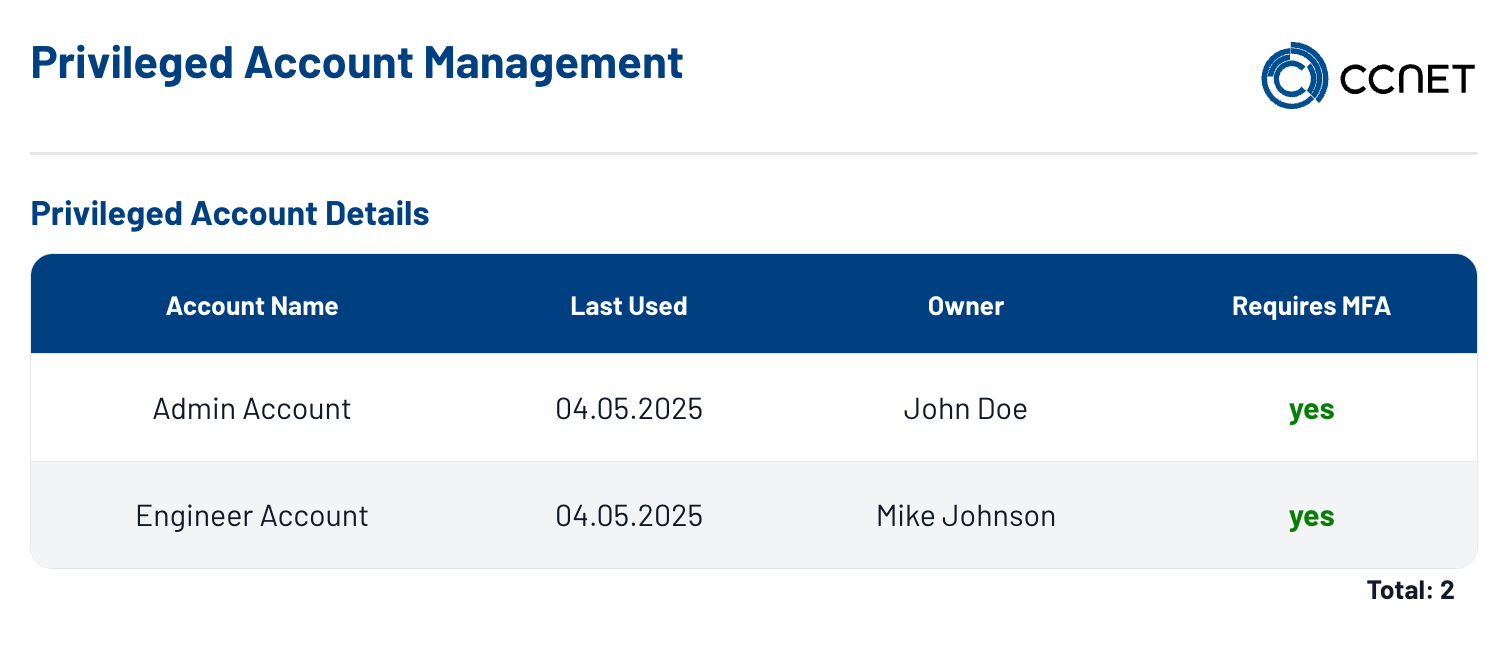Click the Owner column header

966,306
